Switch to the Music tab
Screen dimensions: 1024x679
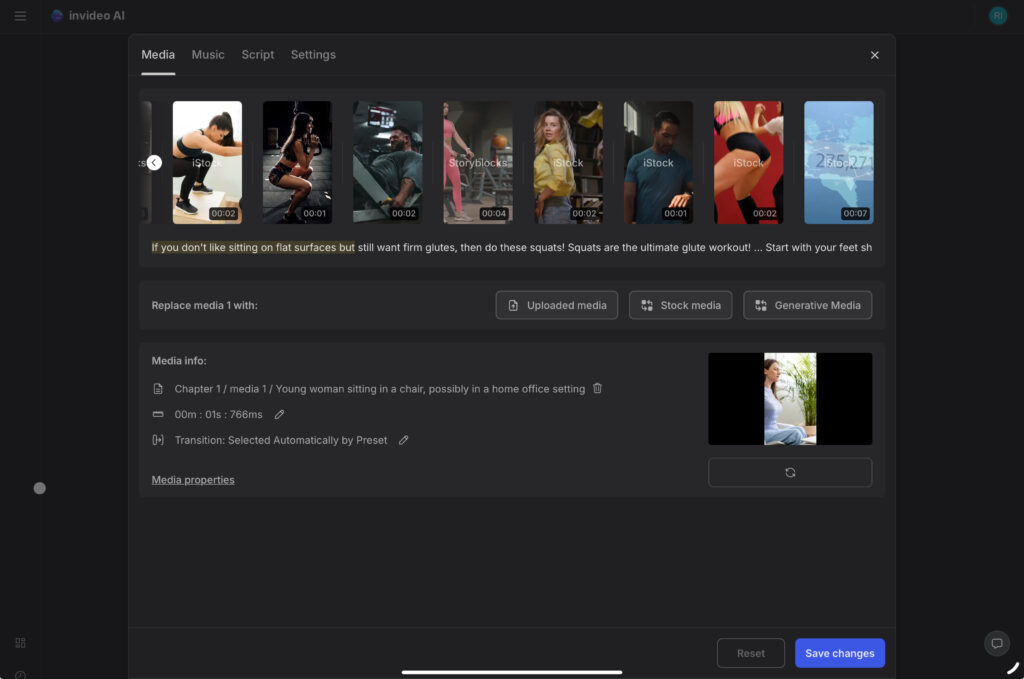208,55
